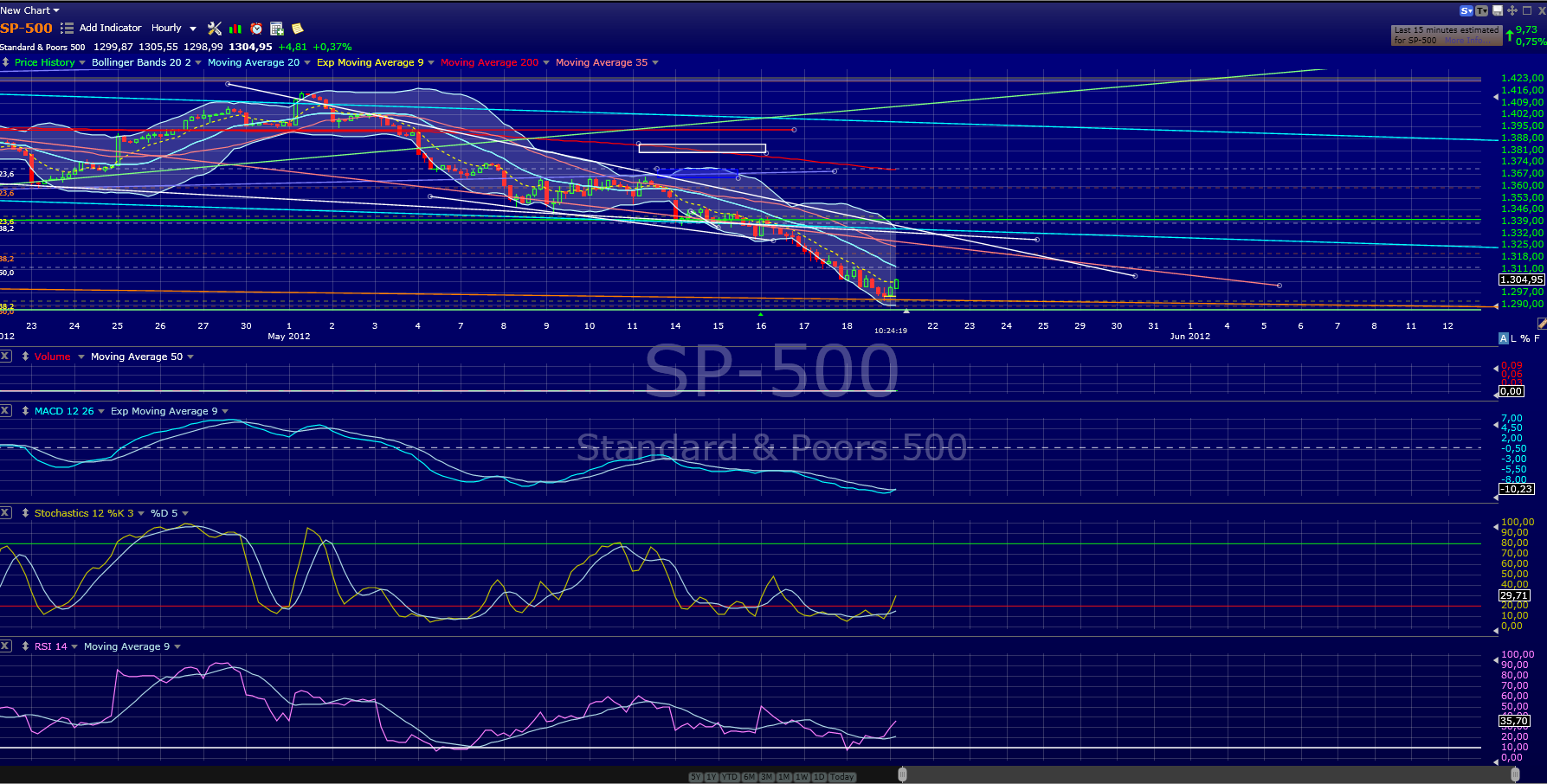Click Add Indicator
Viewport: 1547px width, 784px height.
pos(110,29)
